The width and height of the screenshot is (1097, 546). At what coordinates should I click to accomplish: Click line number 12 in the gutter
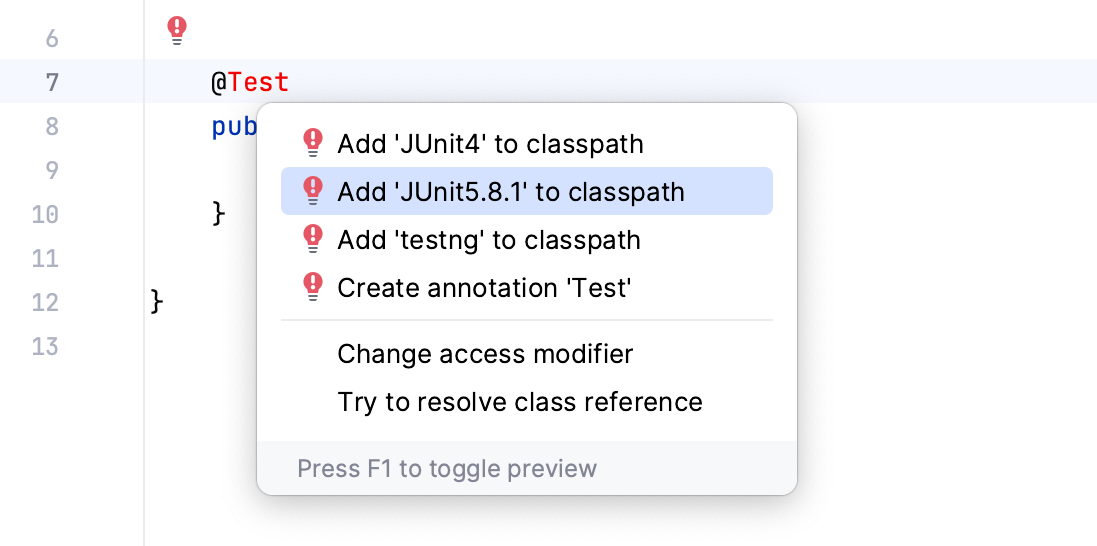tap(46, 302)
